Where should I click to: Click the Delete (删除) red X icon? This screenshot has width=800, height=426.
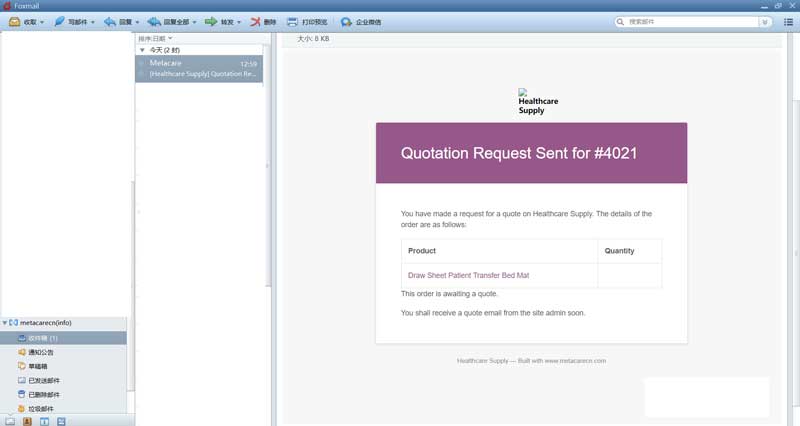coord(255,22)
